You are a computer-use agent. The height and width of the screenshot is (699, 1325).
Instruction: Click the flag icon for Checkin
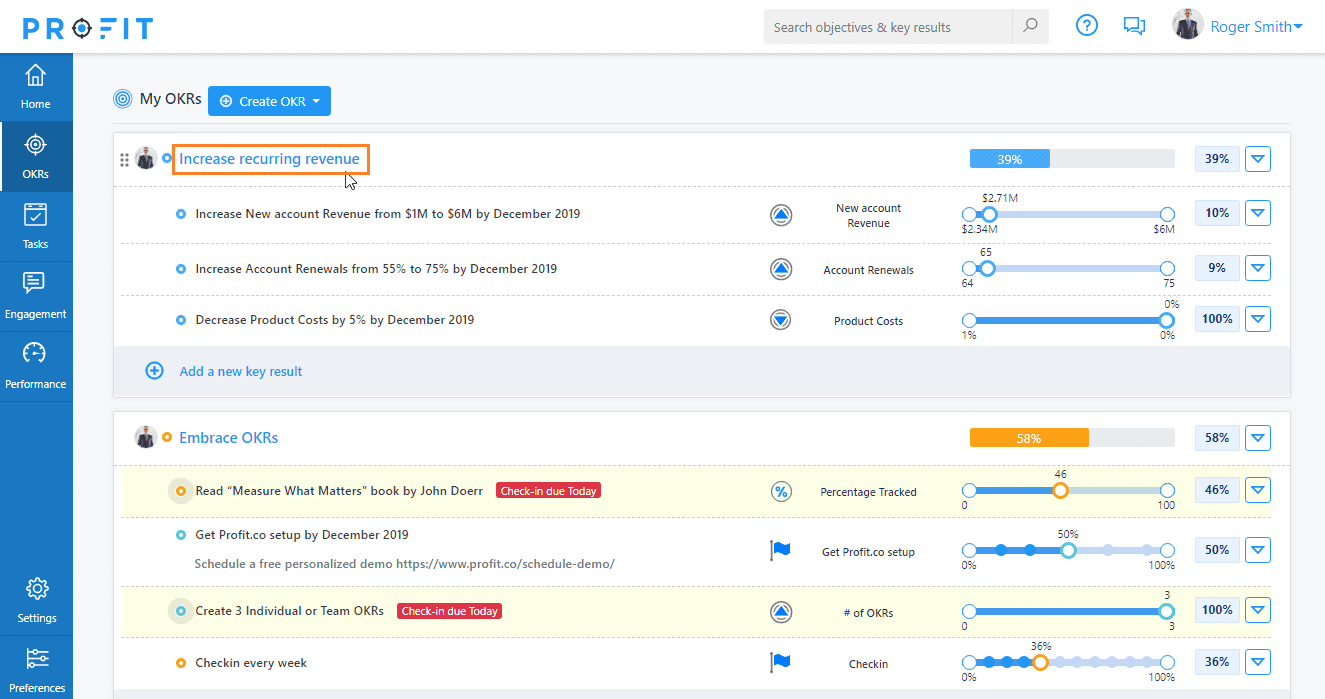click(x=780, y=662)
